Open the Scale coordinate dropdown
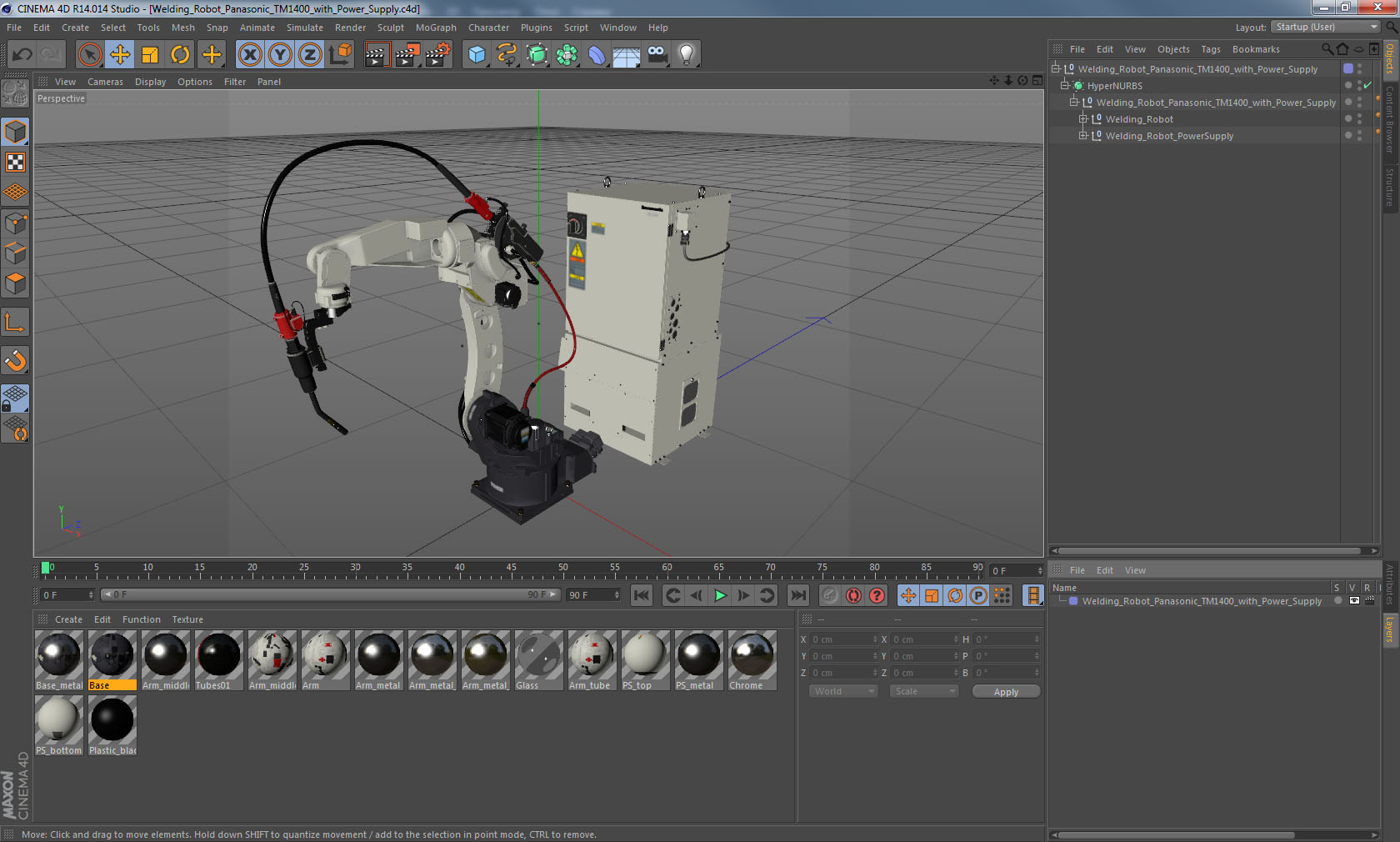1400x842 pixels. click(x=923, y=691)
